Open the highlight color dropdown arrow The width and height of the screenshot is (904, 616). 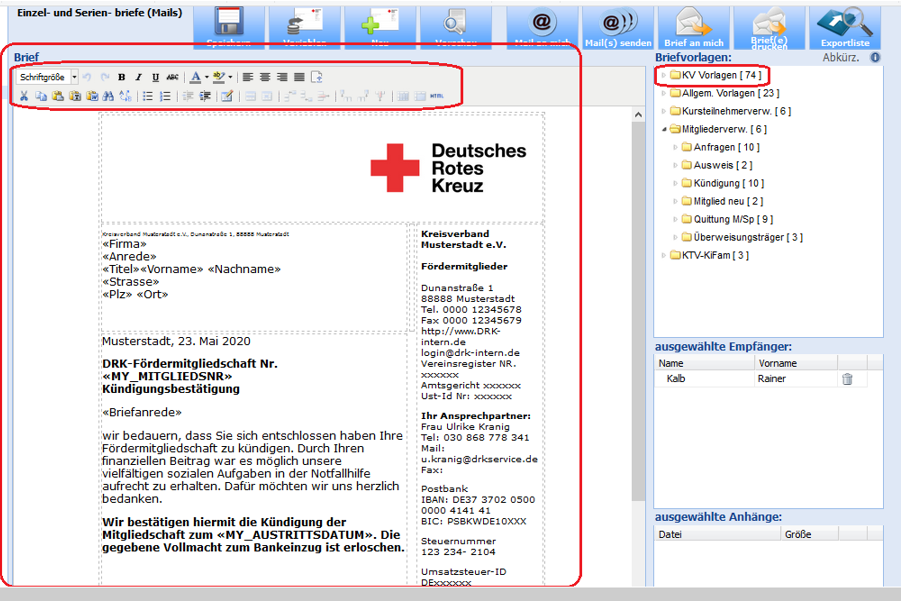[x=230, y=77]
